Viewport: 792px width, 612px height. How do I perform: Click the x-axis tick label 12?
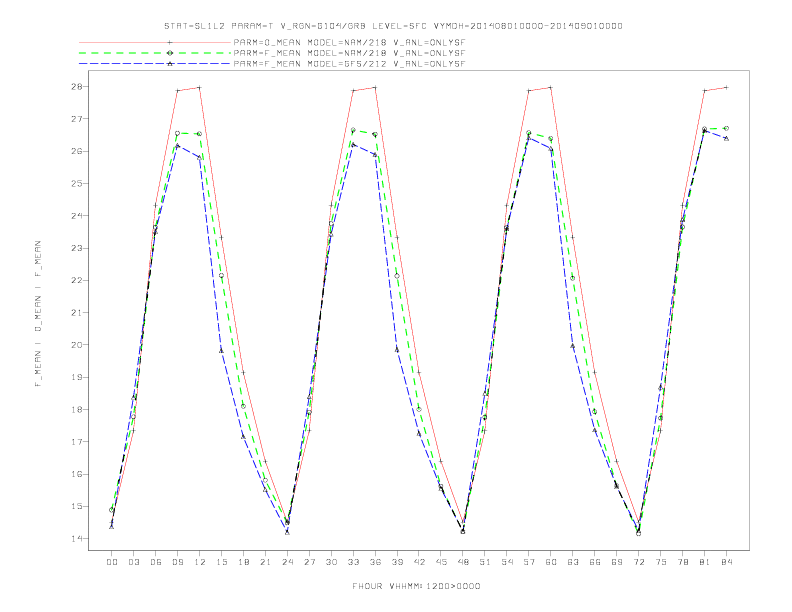(200, 562)
